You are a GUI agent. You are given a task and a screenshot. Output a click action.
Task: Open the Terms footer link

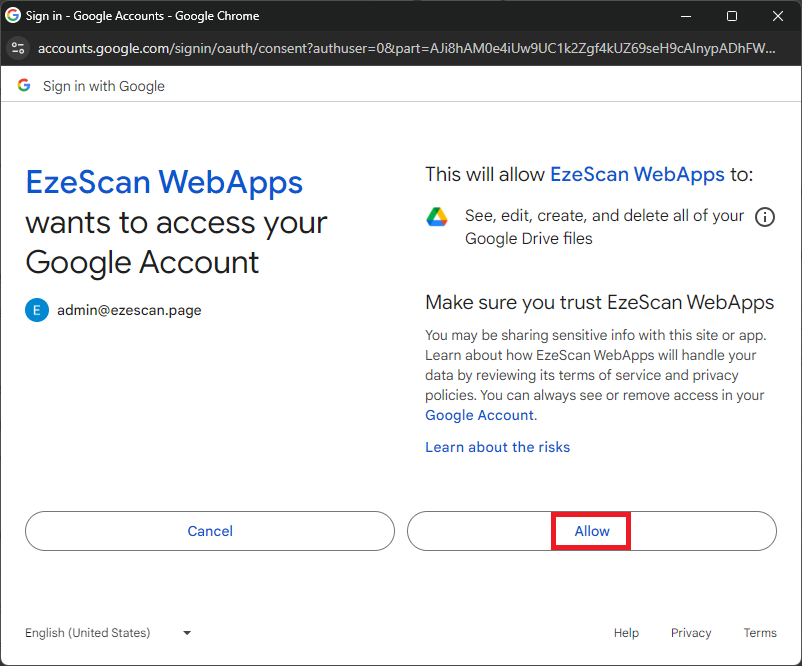pos(760,633)
